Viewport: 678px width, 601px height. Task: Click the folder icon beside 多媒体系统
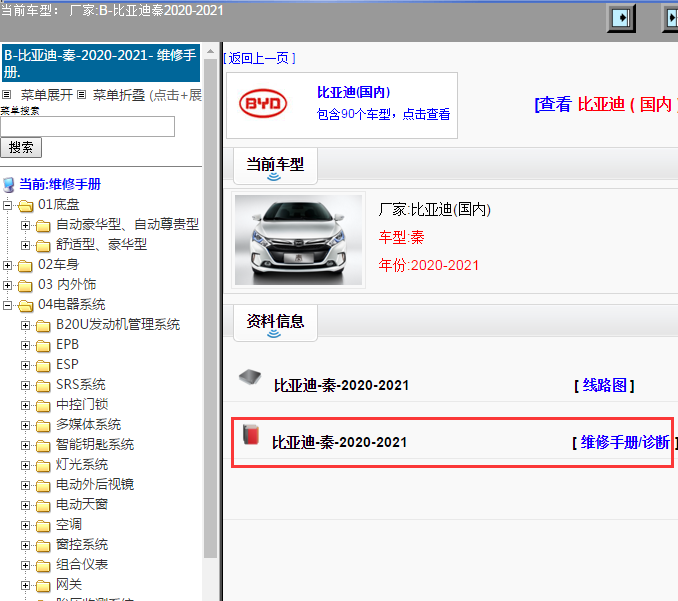(43, 425)
